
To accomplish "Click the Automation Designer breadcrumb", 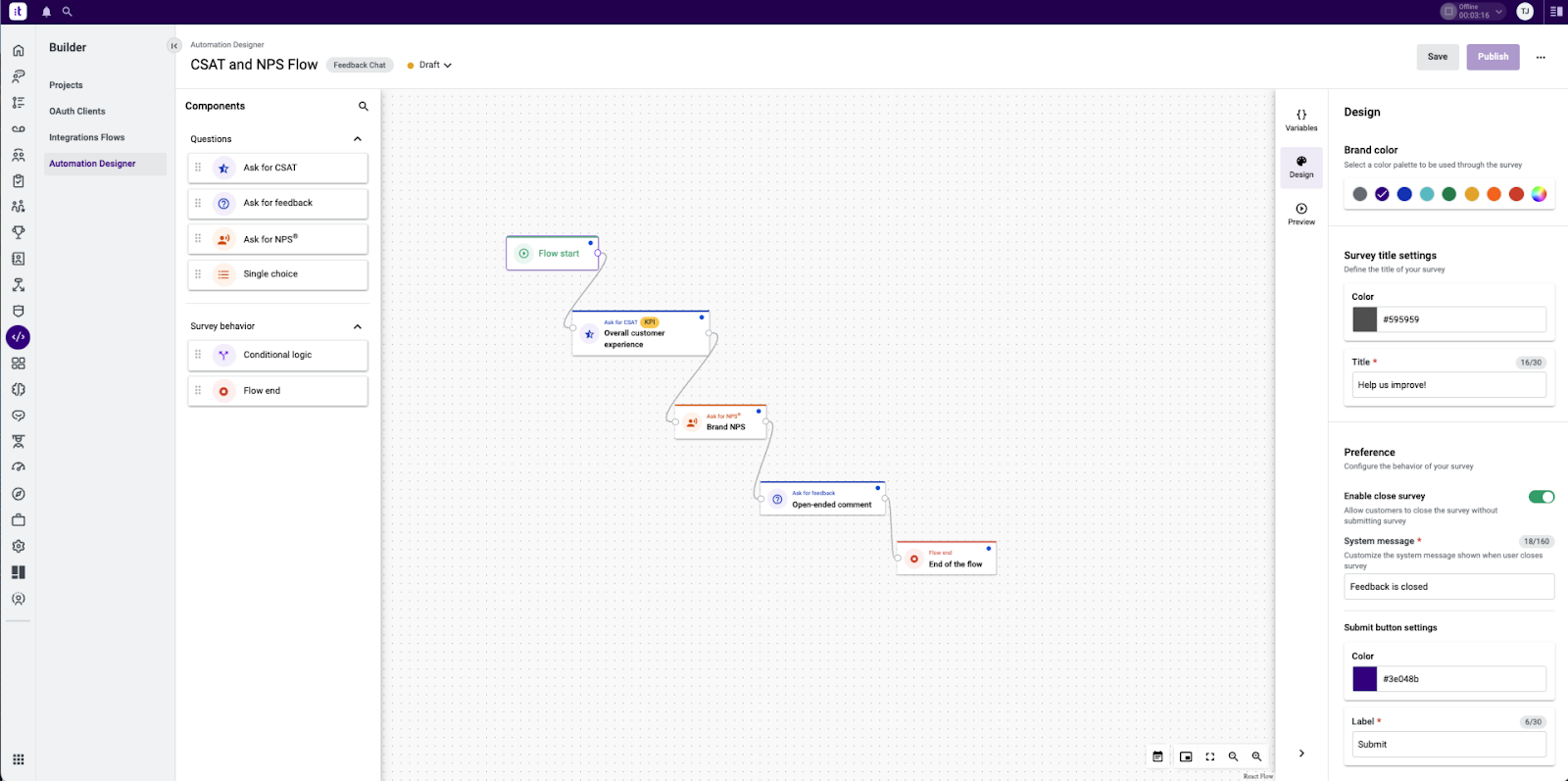I will click(227, 45).
